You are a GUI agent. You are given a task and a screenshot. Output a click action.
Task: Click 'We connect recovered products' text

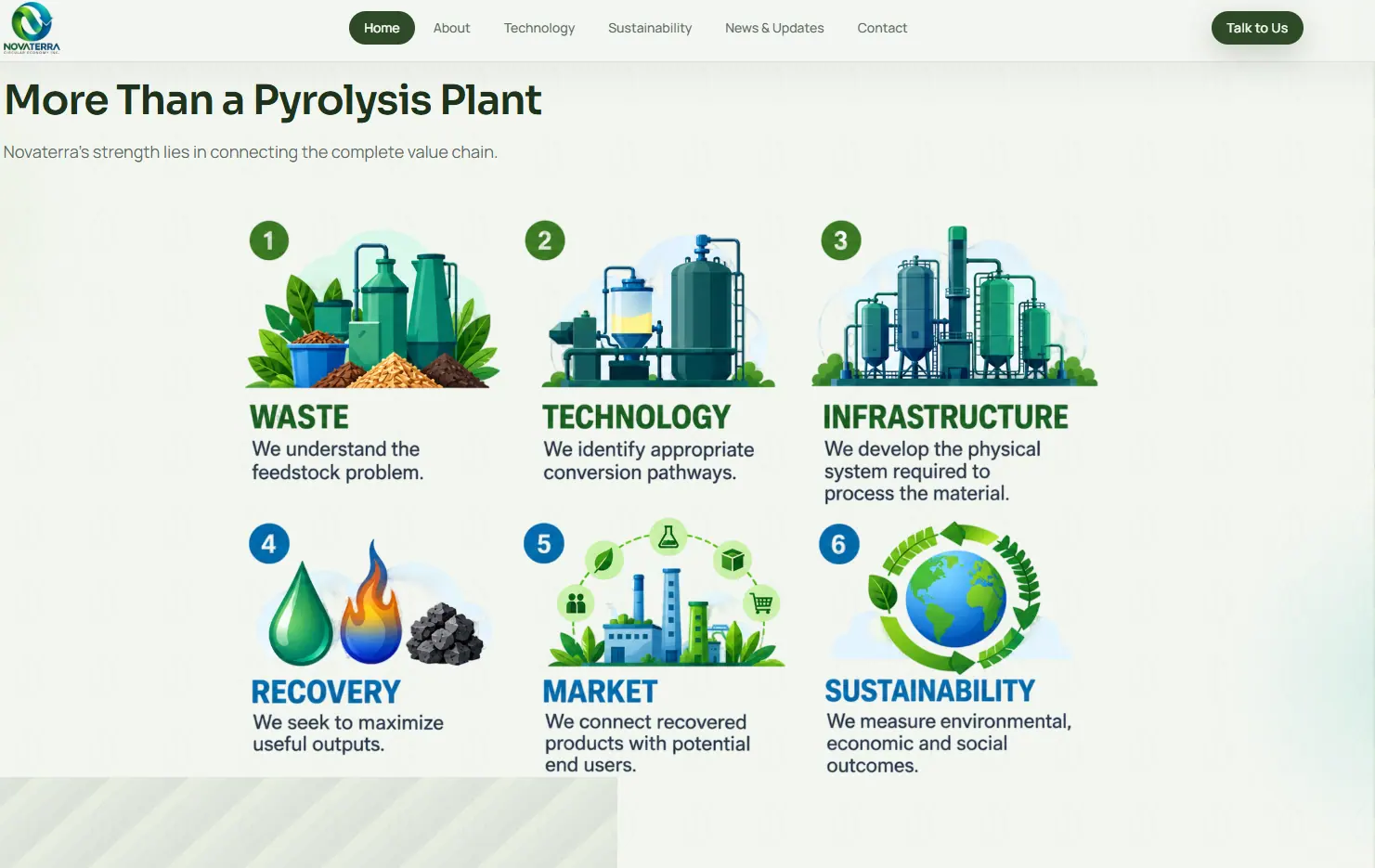[x=647, y=743]
